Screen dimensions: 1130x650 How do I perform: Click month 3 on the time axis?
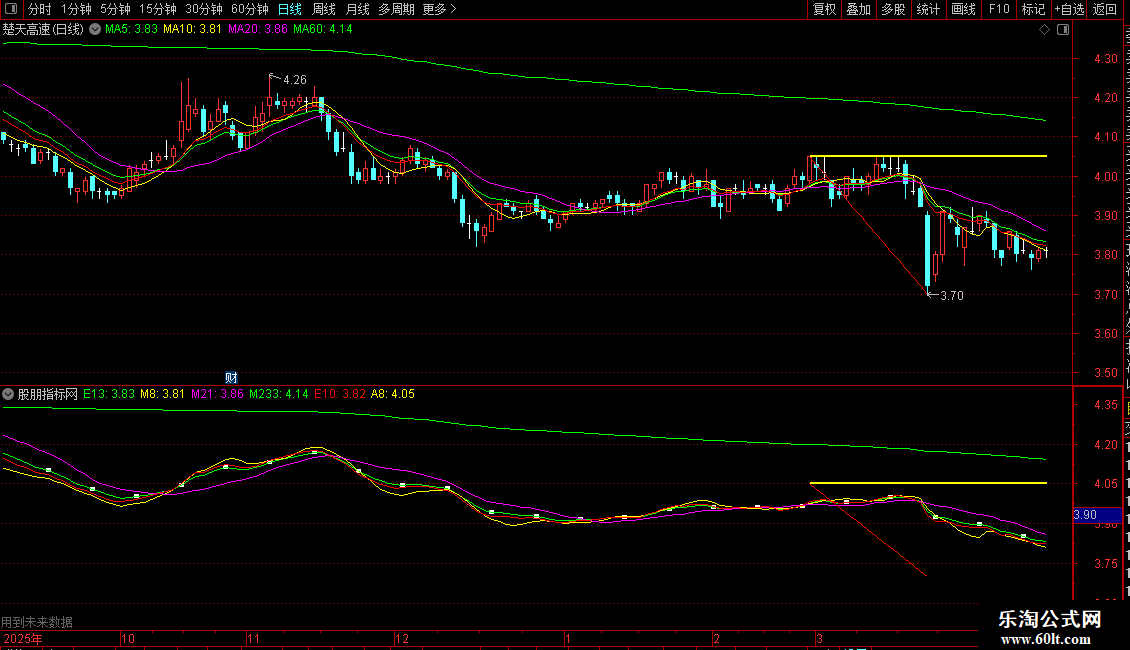pos(819,639)
